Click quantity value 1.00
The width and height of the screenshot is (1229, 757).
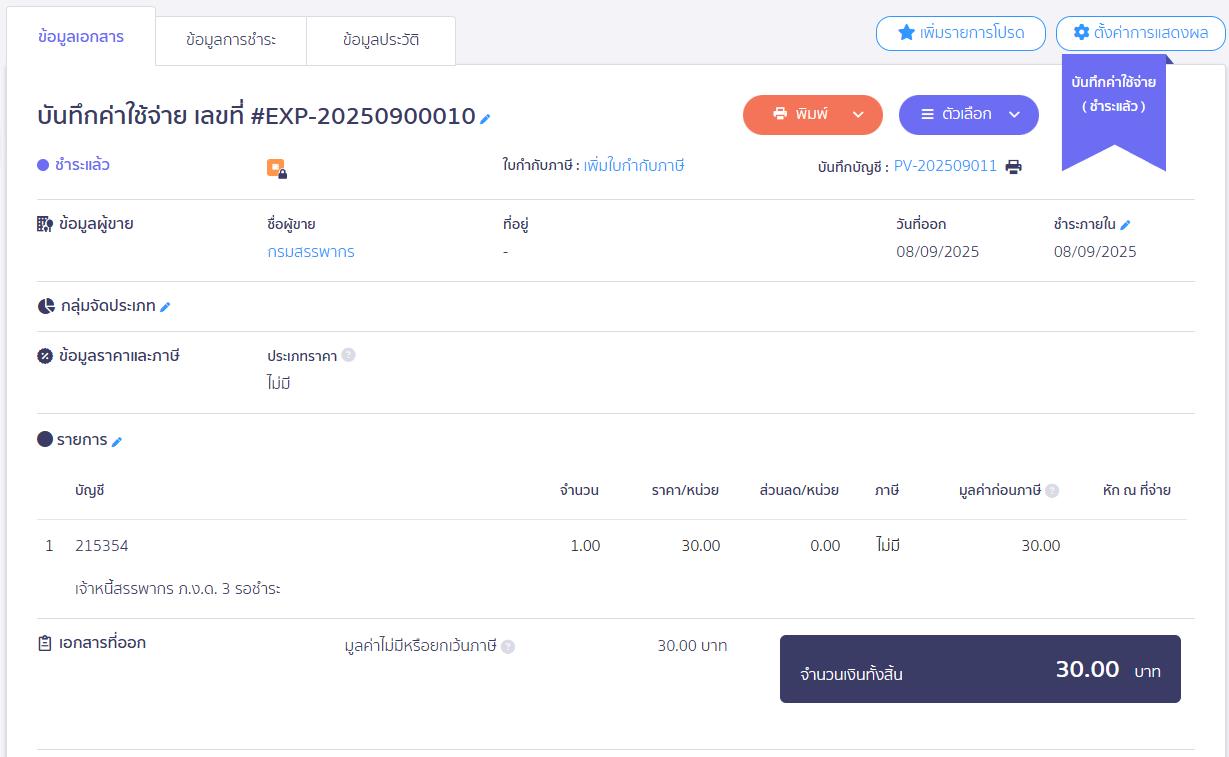click(x=585, y=546)
